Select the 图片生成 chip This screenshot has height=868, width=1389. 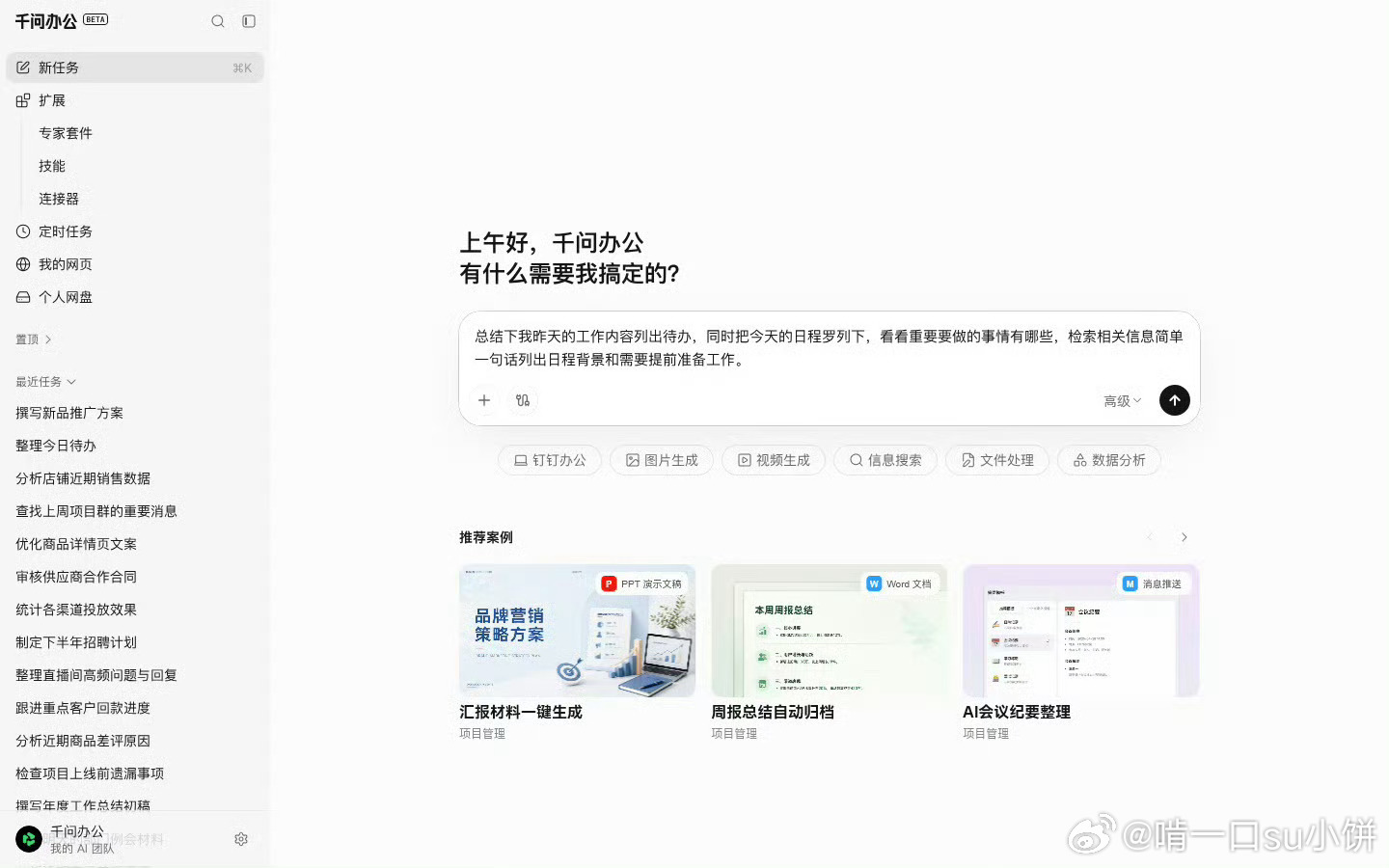coord(662,460)
